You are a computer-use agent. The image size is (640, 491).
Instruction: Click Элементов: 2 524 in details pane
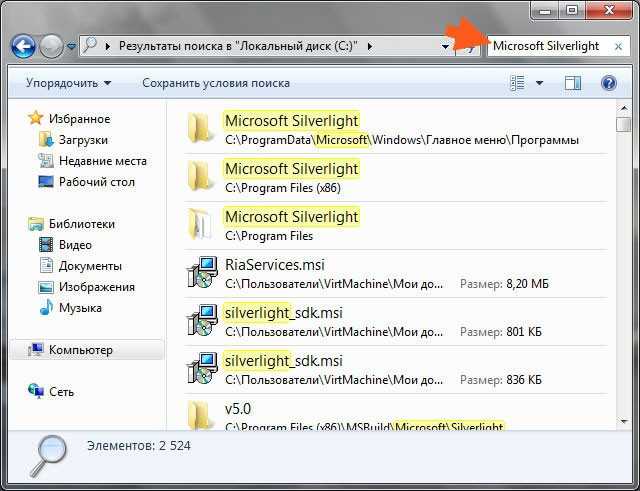[x=139, y=446]
